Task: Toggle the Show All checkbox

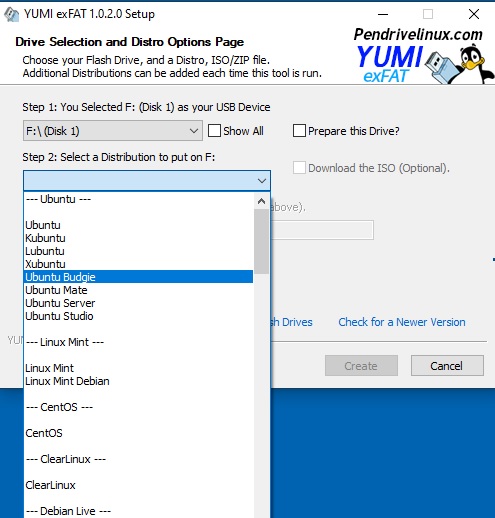Action: (x=214, y=131)
